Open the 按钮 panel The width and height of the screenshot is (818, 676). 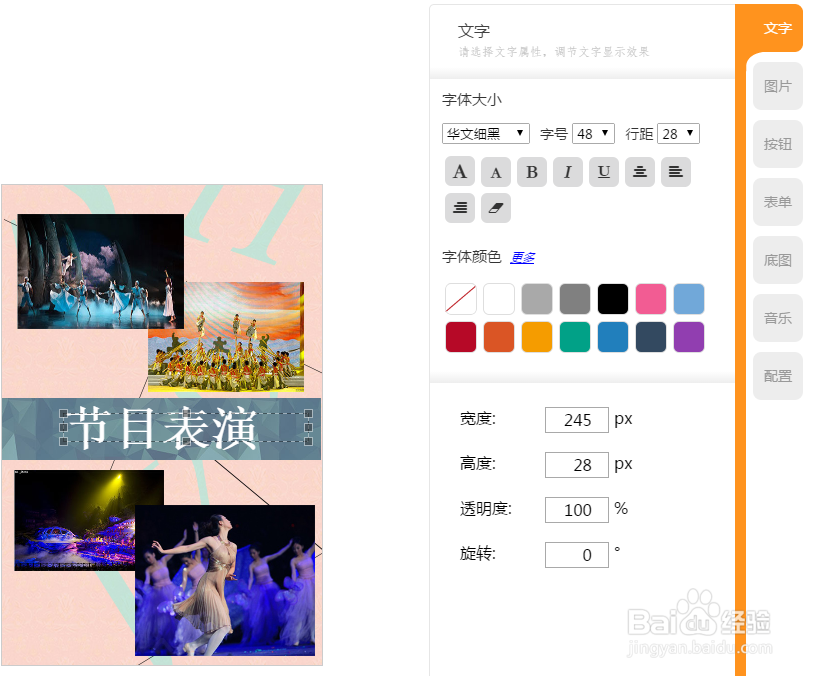[x=778, y=144]
